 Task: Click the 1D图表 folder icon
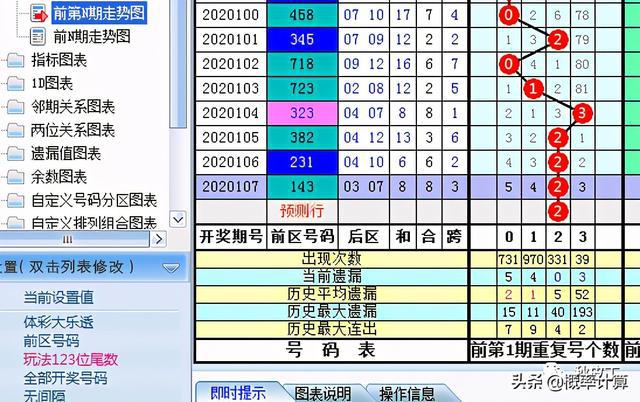16,83
